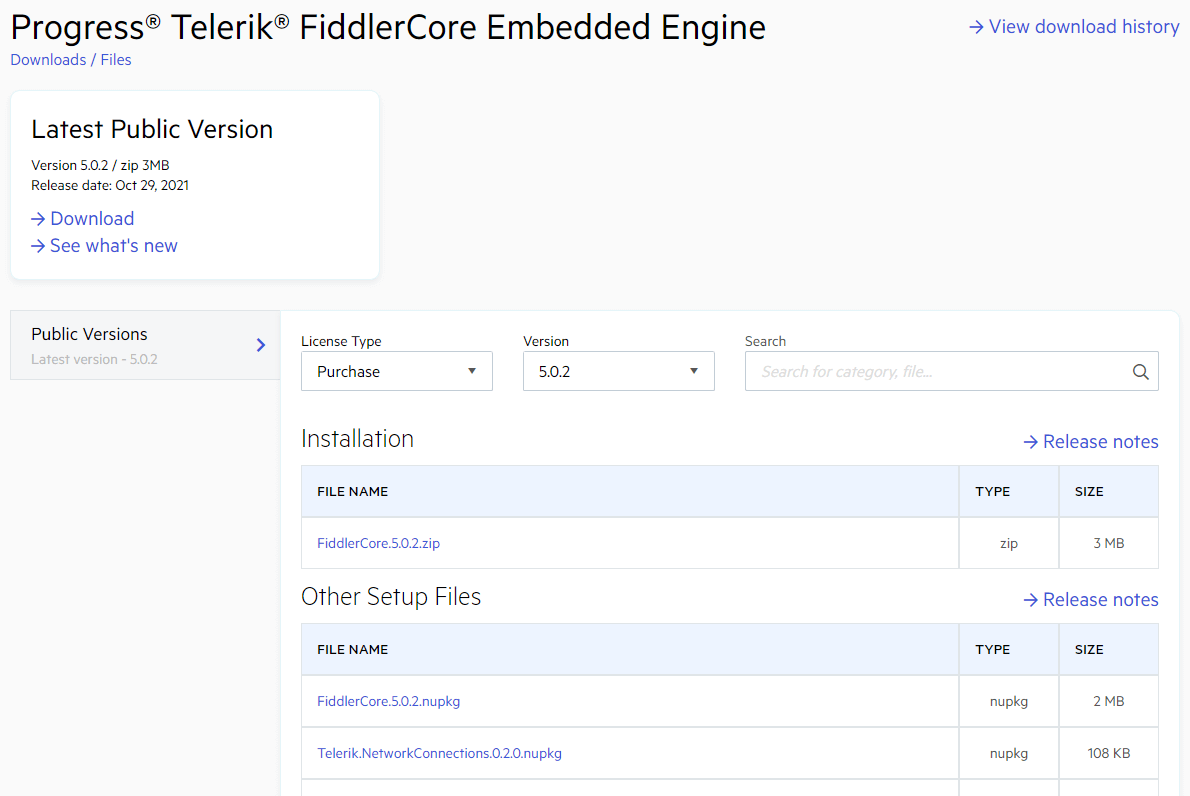Click the arrow icon beside Installation Release notes

coord(1029,441)
